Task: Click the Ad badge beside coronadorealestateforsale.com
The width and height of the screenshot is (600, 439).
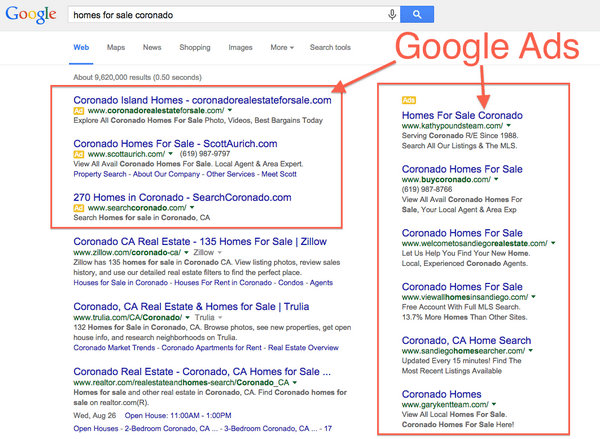Action: pos(78,111)
